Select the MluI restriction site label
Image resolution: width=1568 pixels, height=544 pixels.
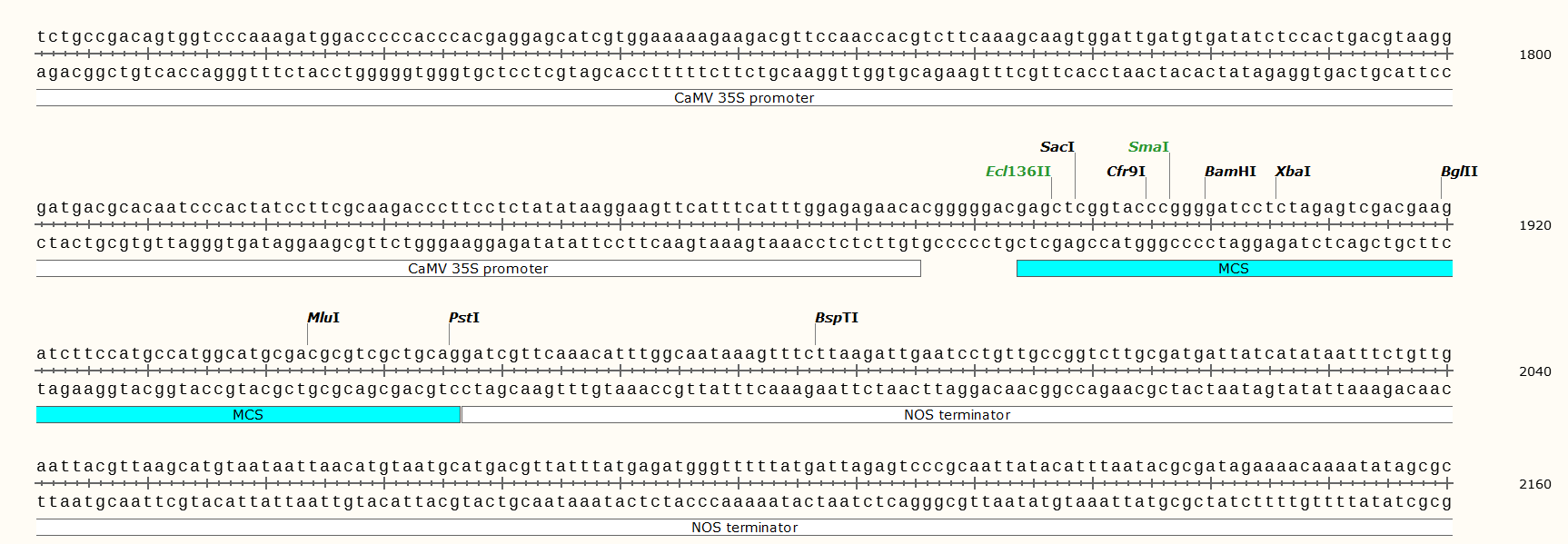[x=323, y=318]
